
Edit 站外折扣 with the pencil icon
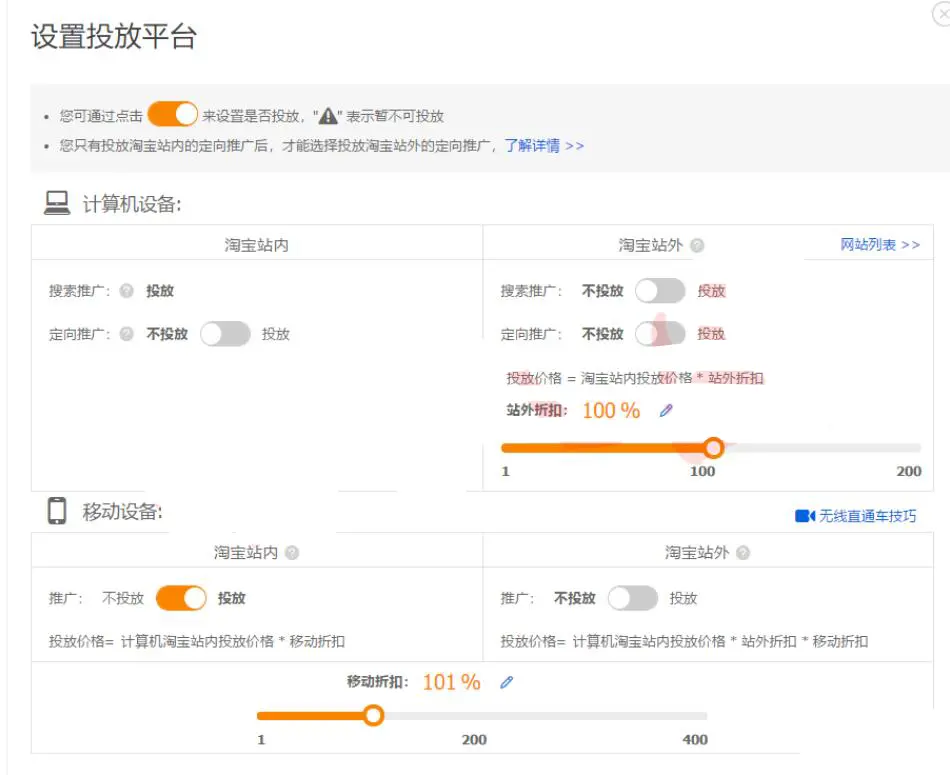click(x=666, y=411)
